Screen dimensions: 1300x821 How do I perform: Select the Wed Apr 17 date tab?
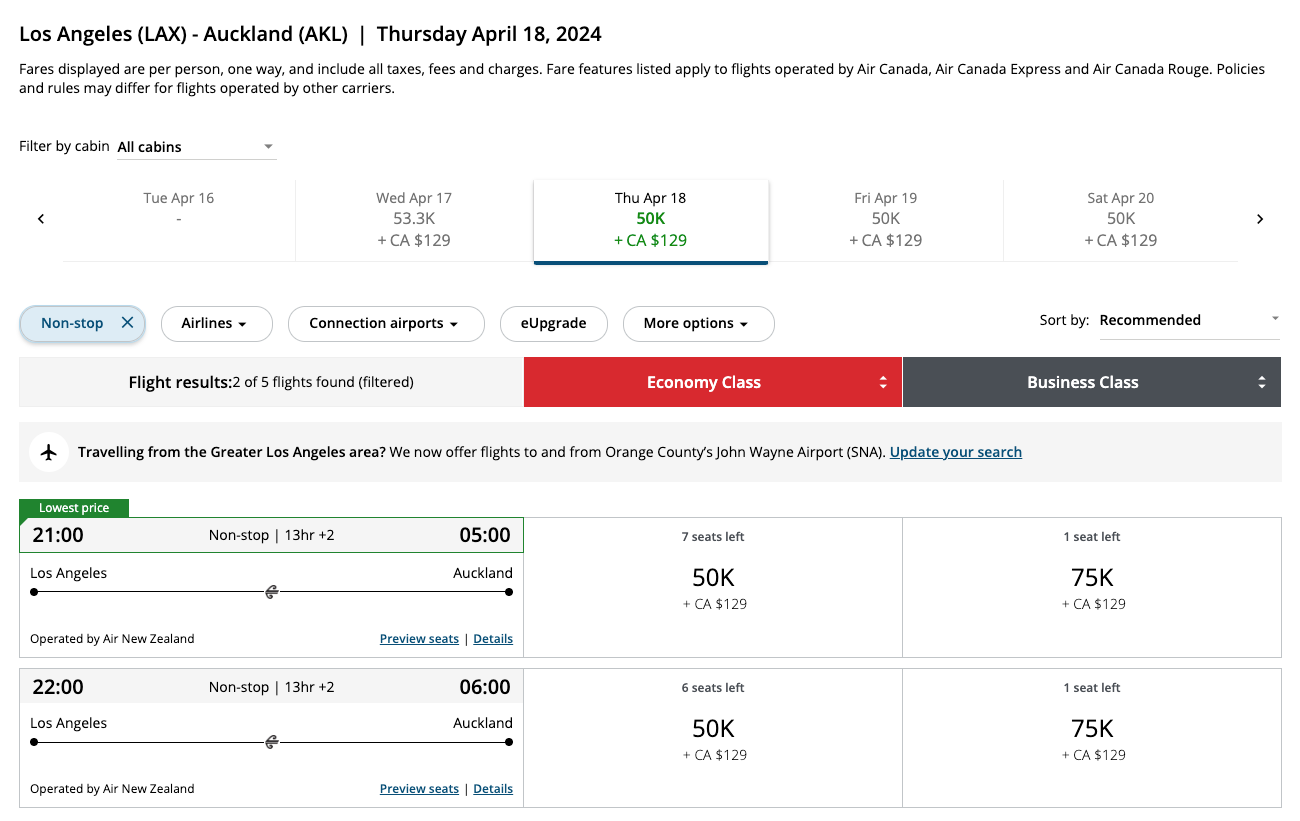[x=414, y=219]
